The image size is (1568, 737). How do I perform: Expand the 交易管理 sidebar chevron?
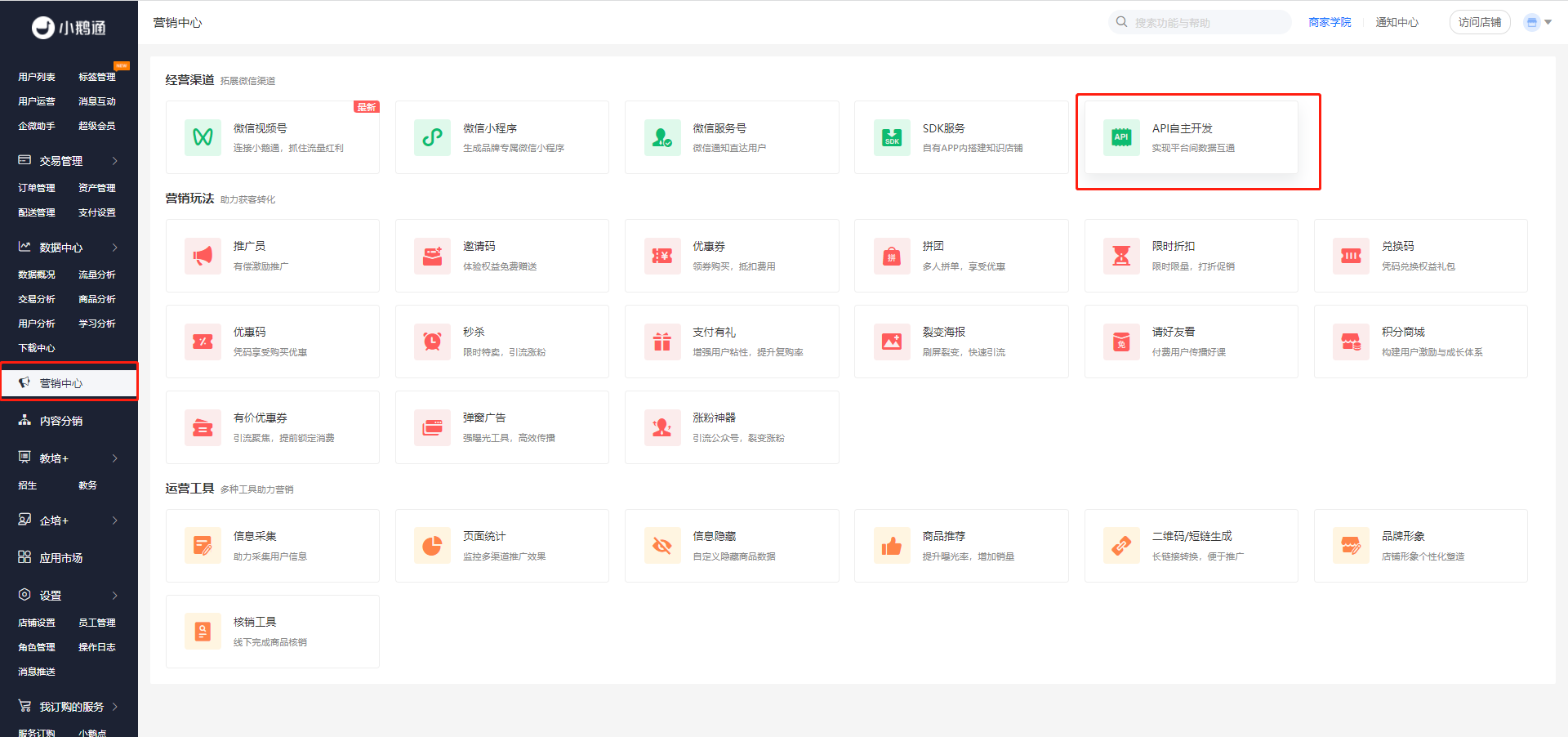coord(115,161)
